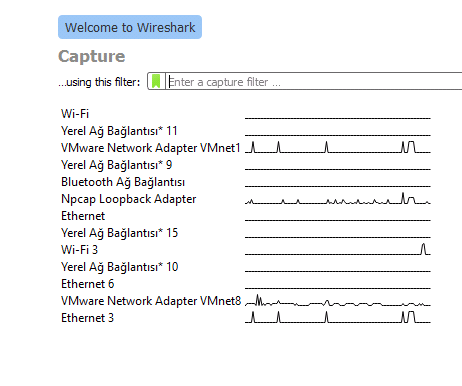This screenshot has height=386, width=462.
Task: Select Yerel Ağ Bağlantısı* 9 interface
Action: (x=116, y=165)
